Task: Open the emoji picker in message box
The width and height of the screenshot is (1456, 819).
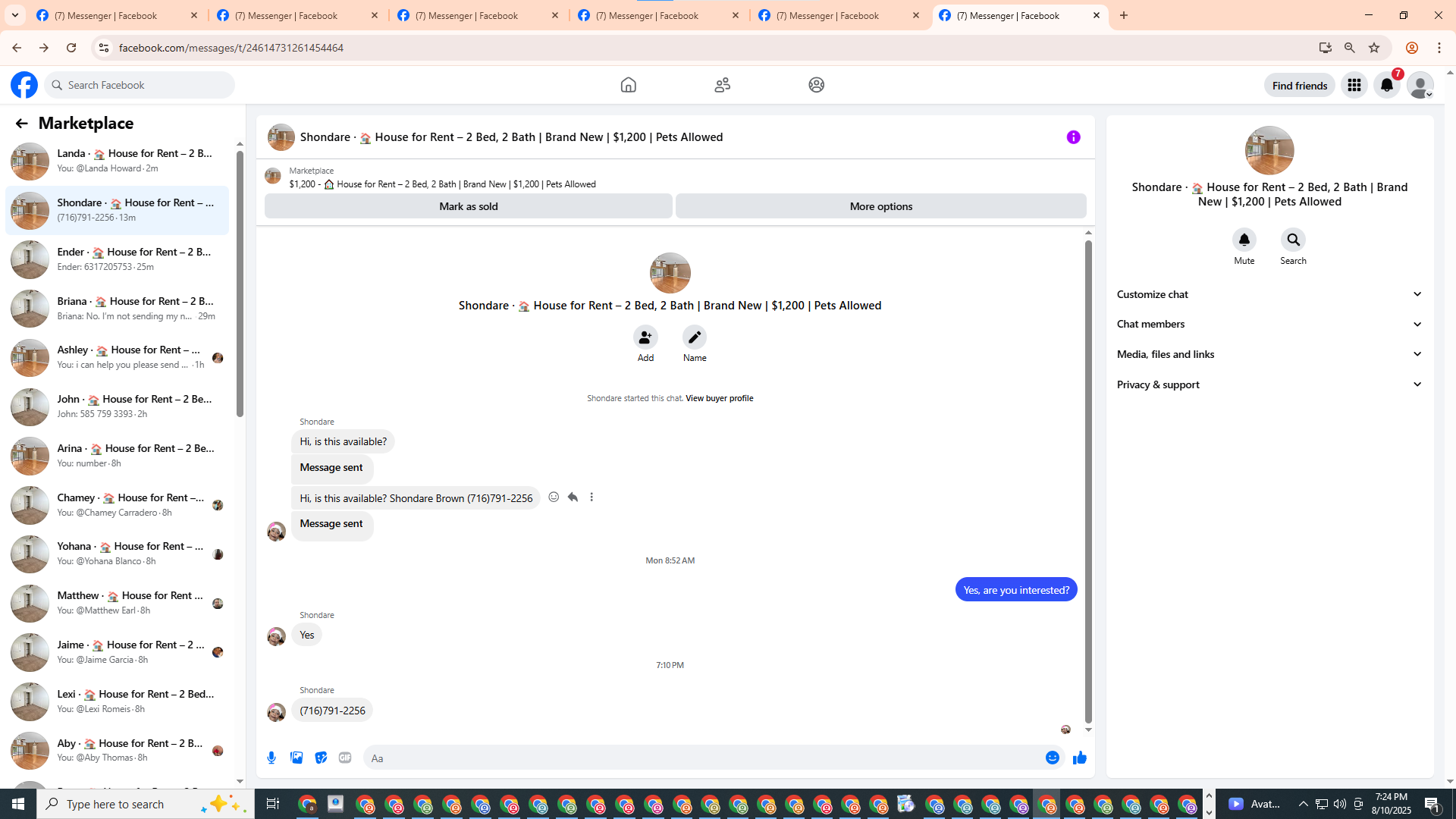Action: coord(1052,758)
